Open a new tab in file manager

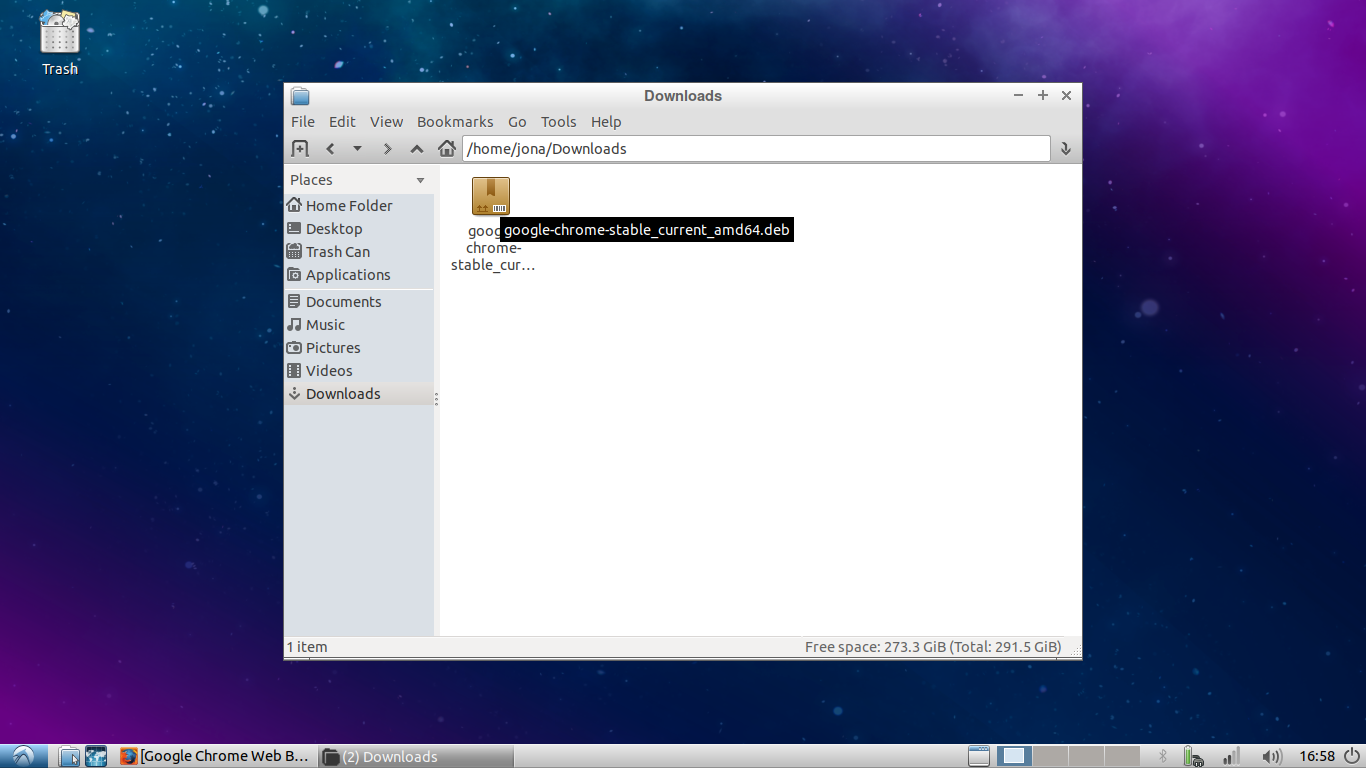[299, 149]
